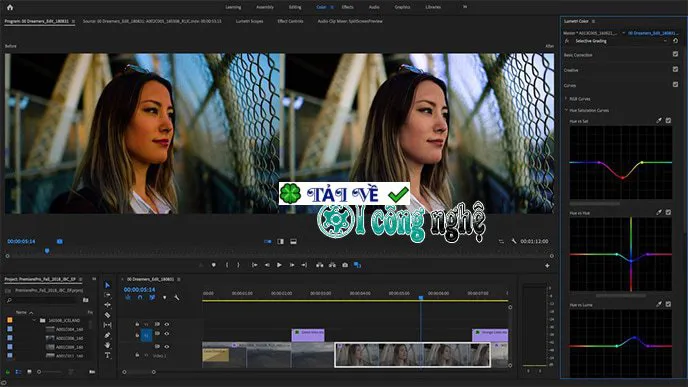Collapse the ICELAND bin folder
This screenshot has width=688, height=387.
[x=34, y=320]
